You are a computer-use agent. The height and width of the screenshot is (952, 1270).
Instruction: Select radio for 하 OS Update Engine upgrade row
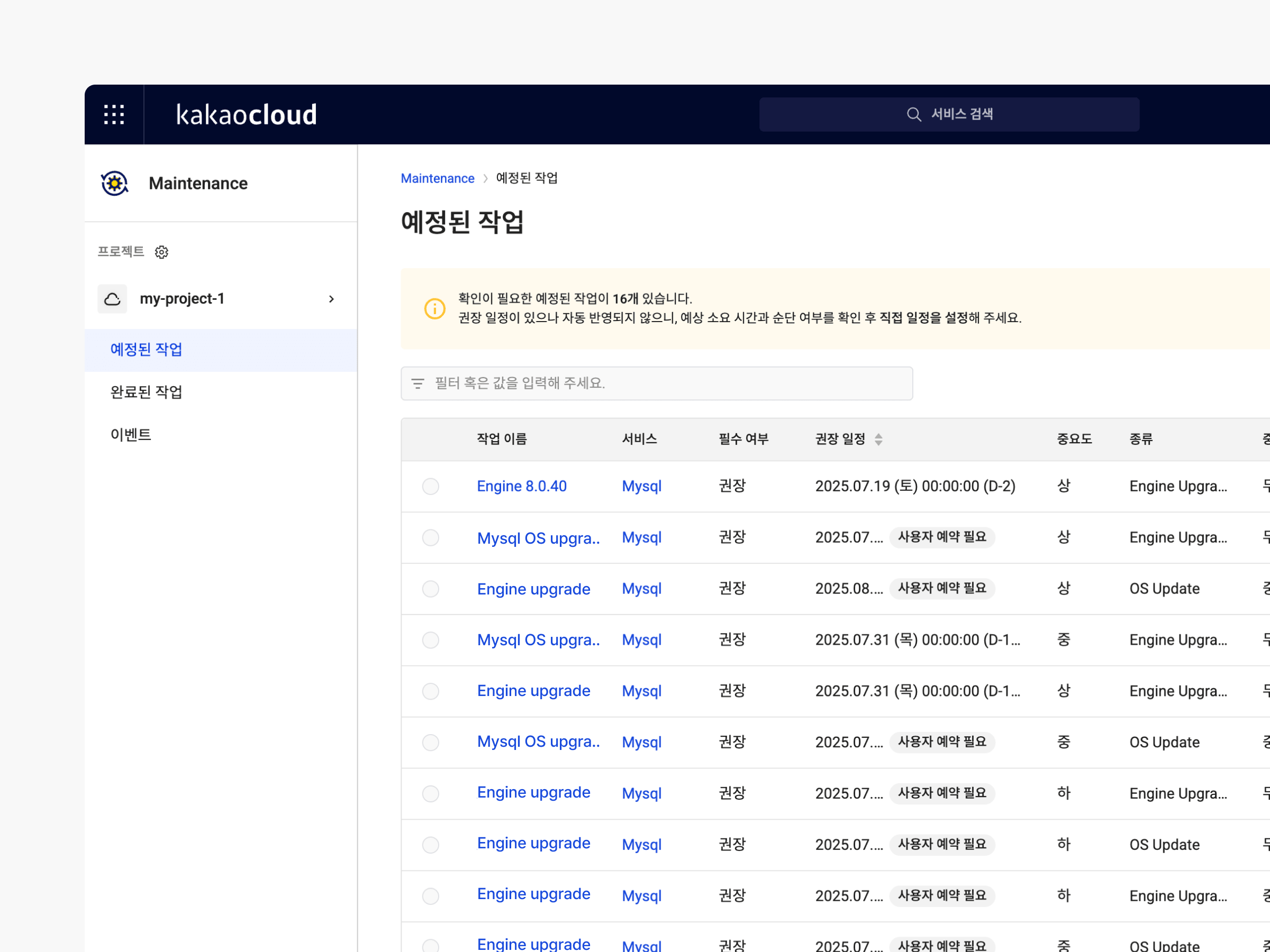point(431,845)
